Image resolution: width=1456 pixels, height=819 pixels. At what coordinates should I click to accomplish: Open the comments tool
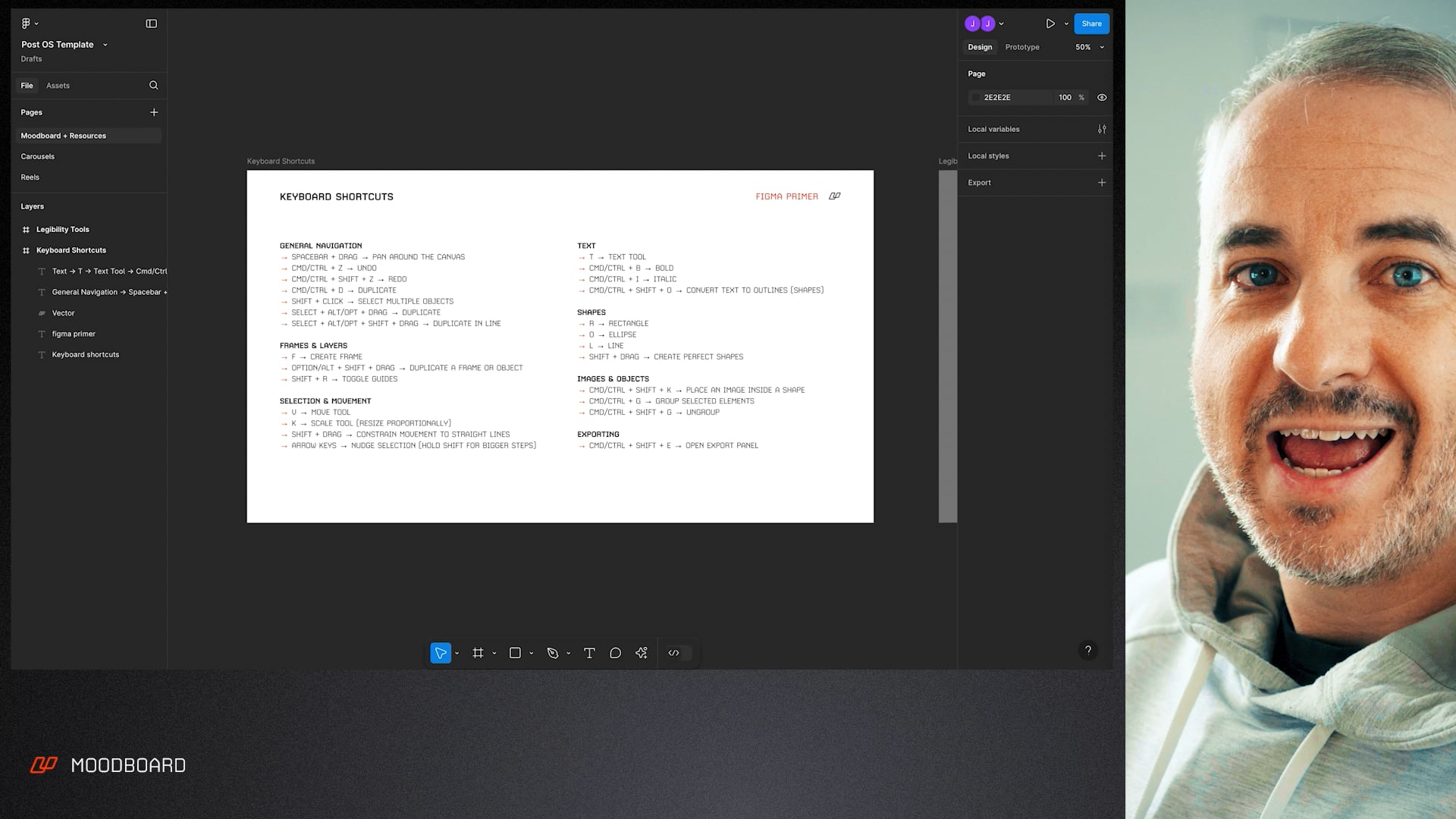[615, 653]
